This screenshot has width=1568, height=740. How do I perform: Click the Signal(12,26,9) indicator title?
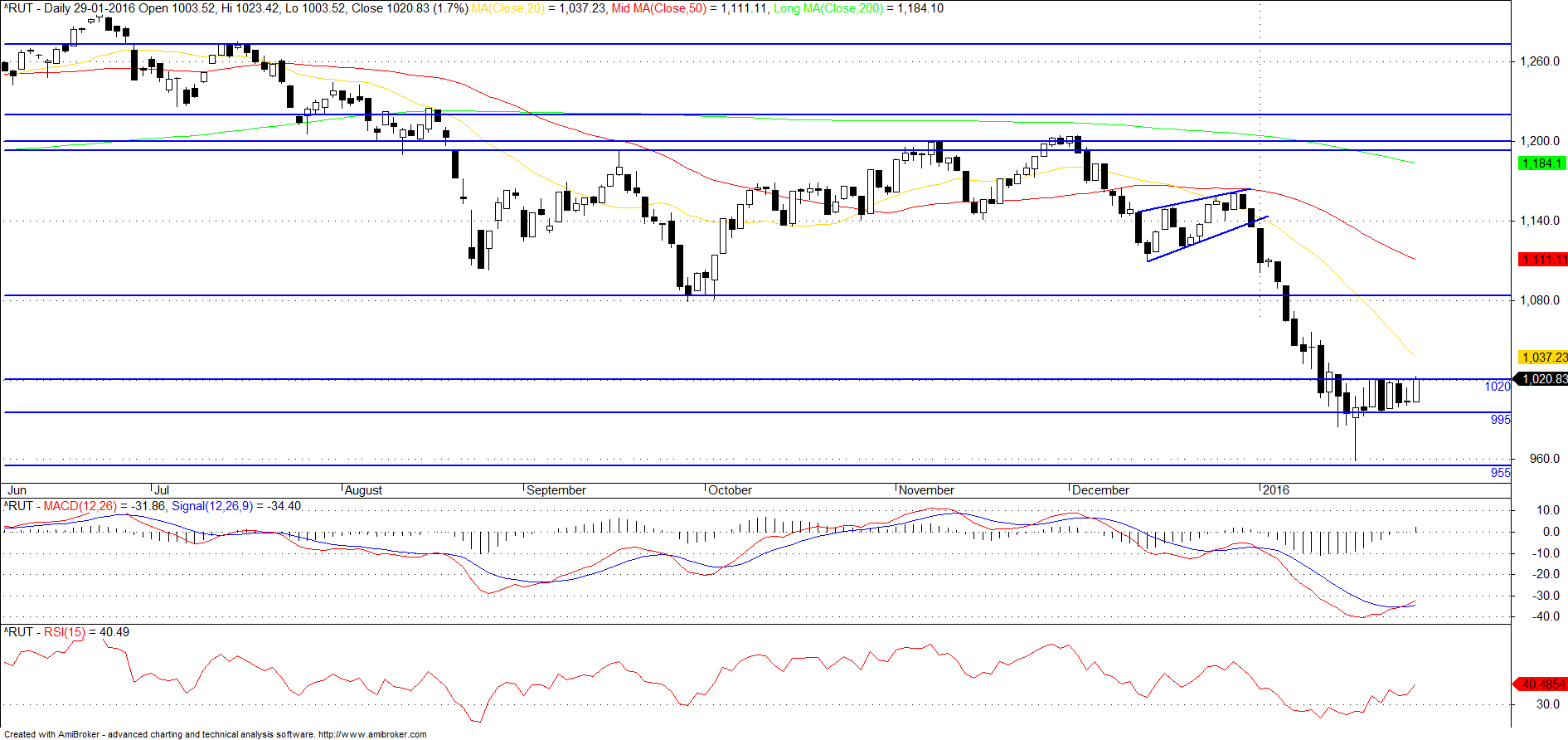click(x=212, y=506)
